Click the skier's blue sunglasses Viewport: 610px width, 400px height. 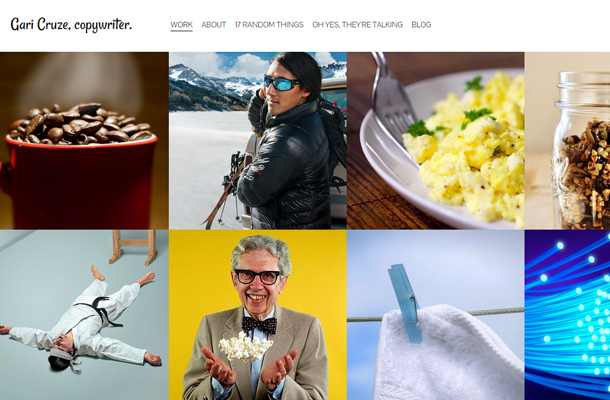click(281, 82)
